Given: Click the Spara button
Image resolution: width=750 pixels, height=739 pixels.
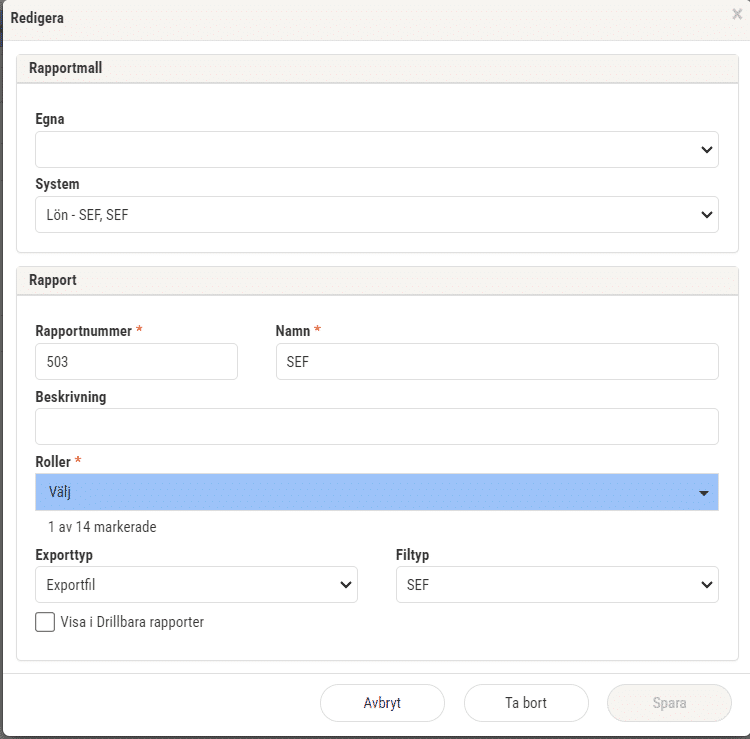Looking at the screenshot, I should pyautogui.click(x=670, y=703).
